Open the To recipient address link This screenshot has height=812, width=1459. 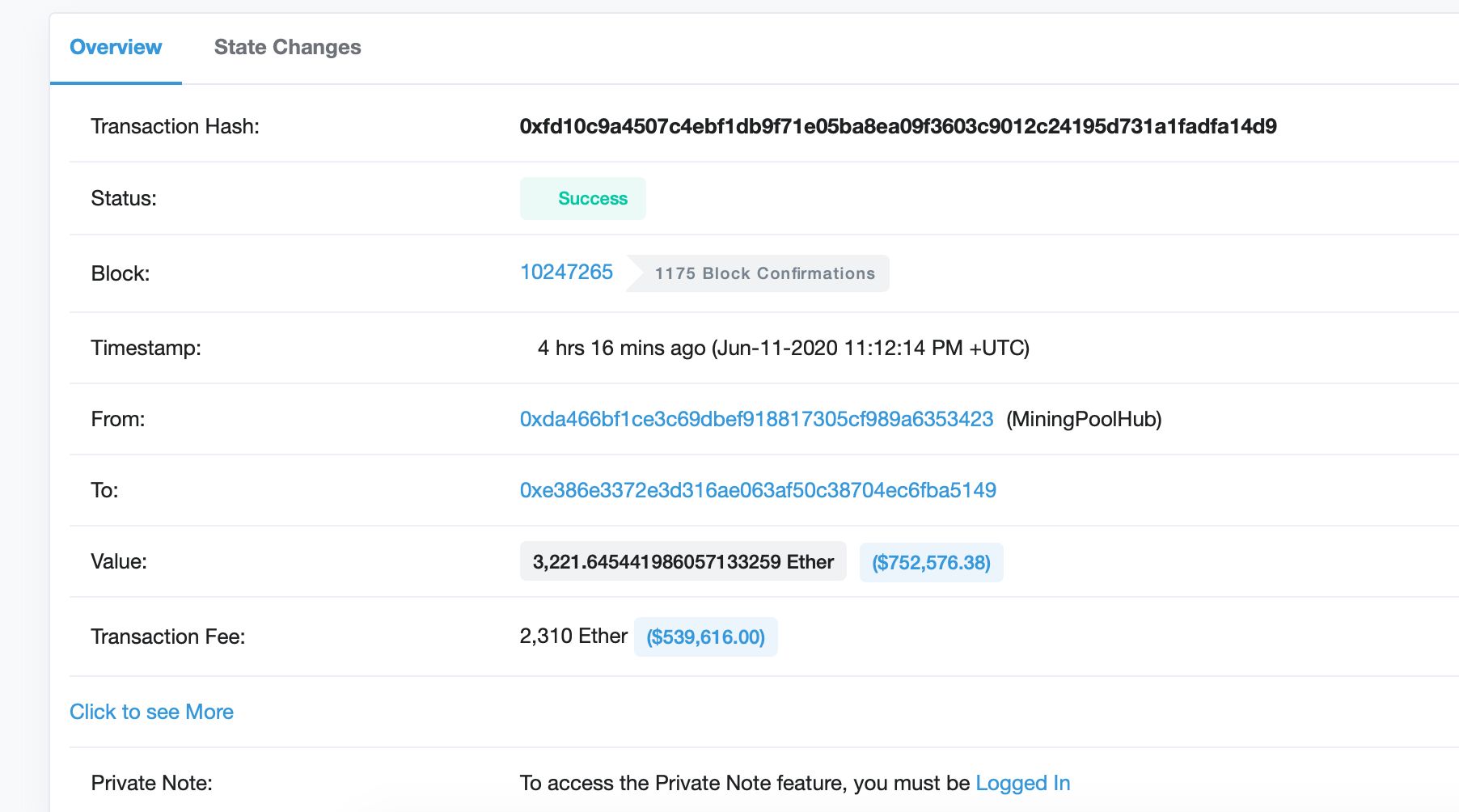click(758, 490)
